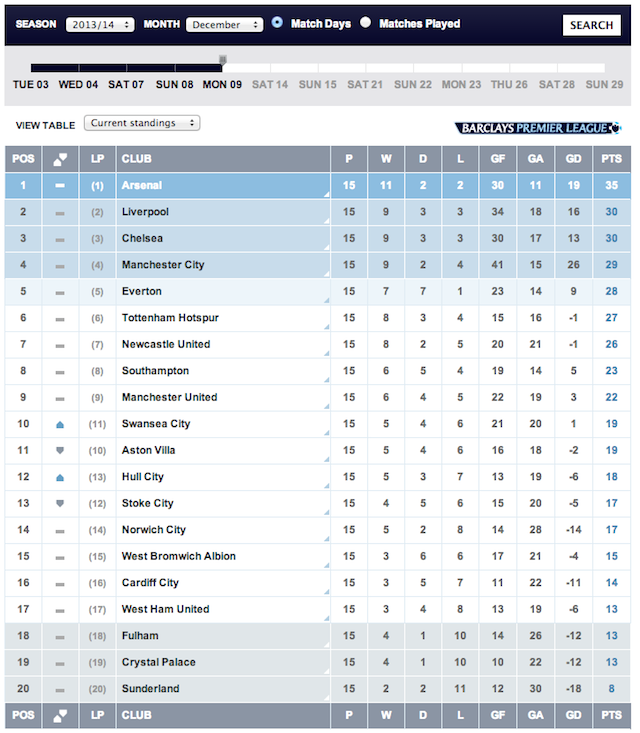Click the SEARCH button
Screen dimensions: 640x733
pos(591,25)
